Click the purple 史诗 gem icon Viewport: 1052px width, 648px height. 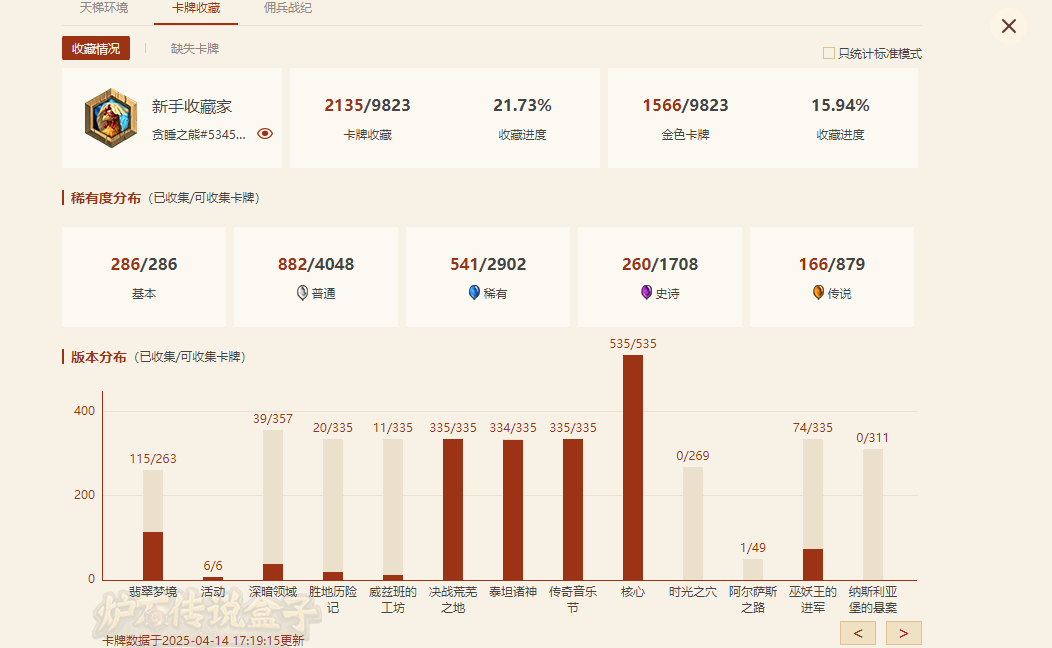pyautogui.click(x=646, y=292)
